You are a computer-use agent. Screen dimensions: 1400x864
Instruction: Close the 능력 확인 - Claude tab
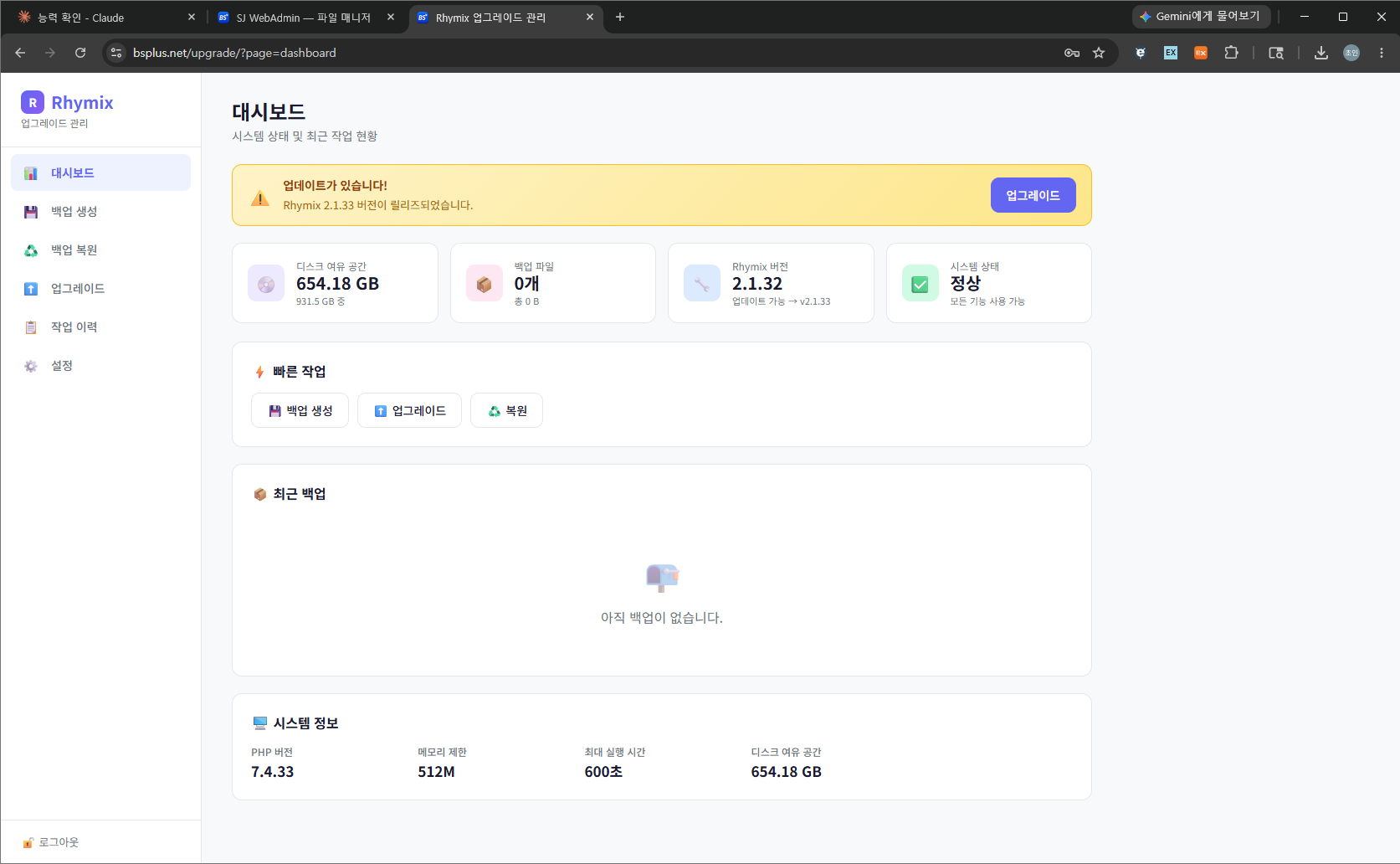tap(192, 17)
